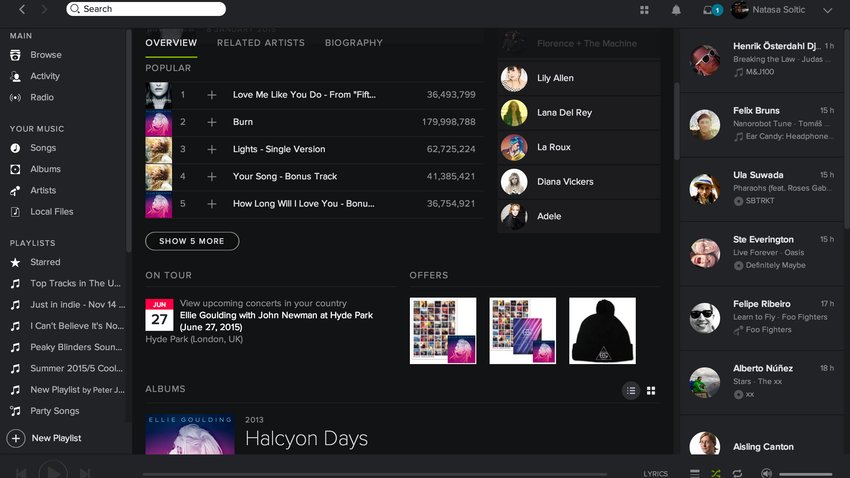Select the track Lights - Single Version

point(279,149)
